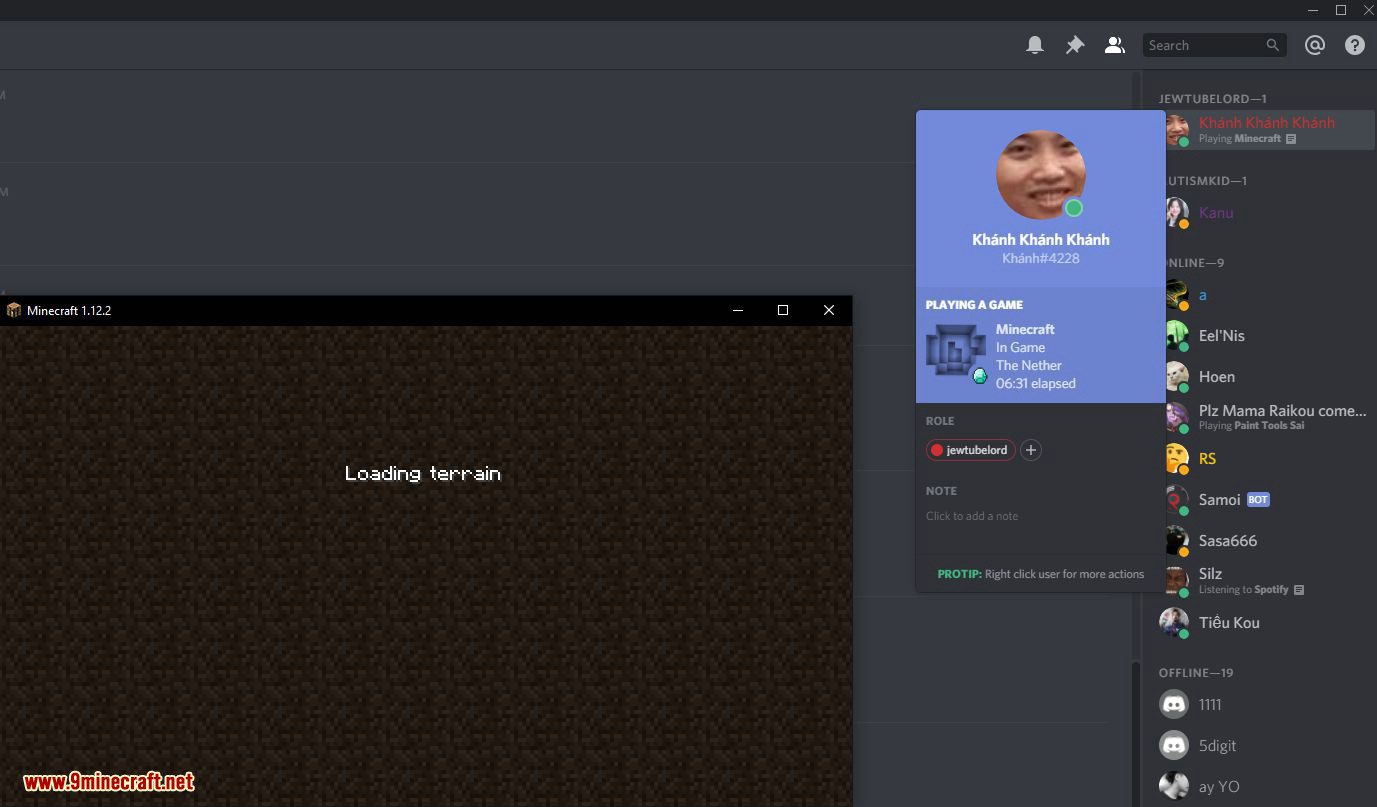Click the search magnifier icon
Image resolution: width=1377 pixels, height=807 pixels.
pos(1273,45)
